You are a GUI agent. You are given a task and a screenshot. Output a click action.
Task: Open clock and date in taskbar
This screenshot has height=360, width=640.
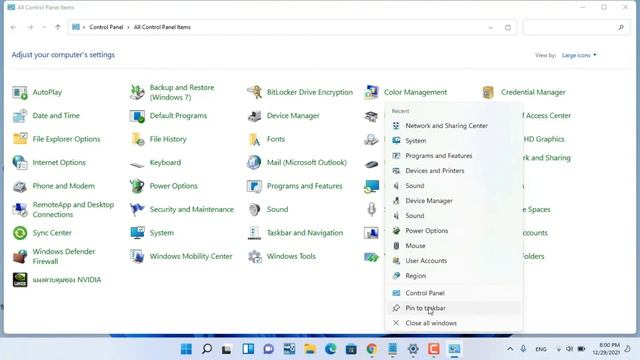[x=606, y=349]
